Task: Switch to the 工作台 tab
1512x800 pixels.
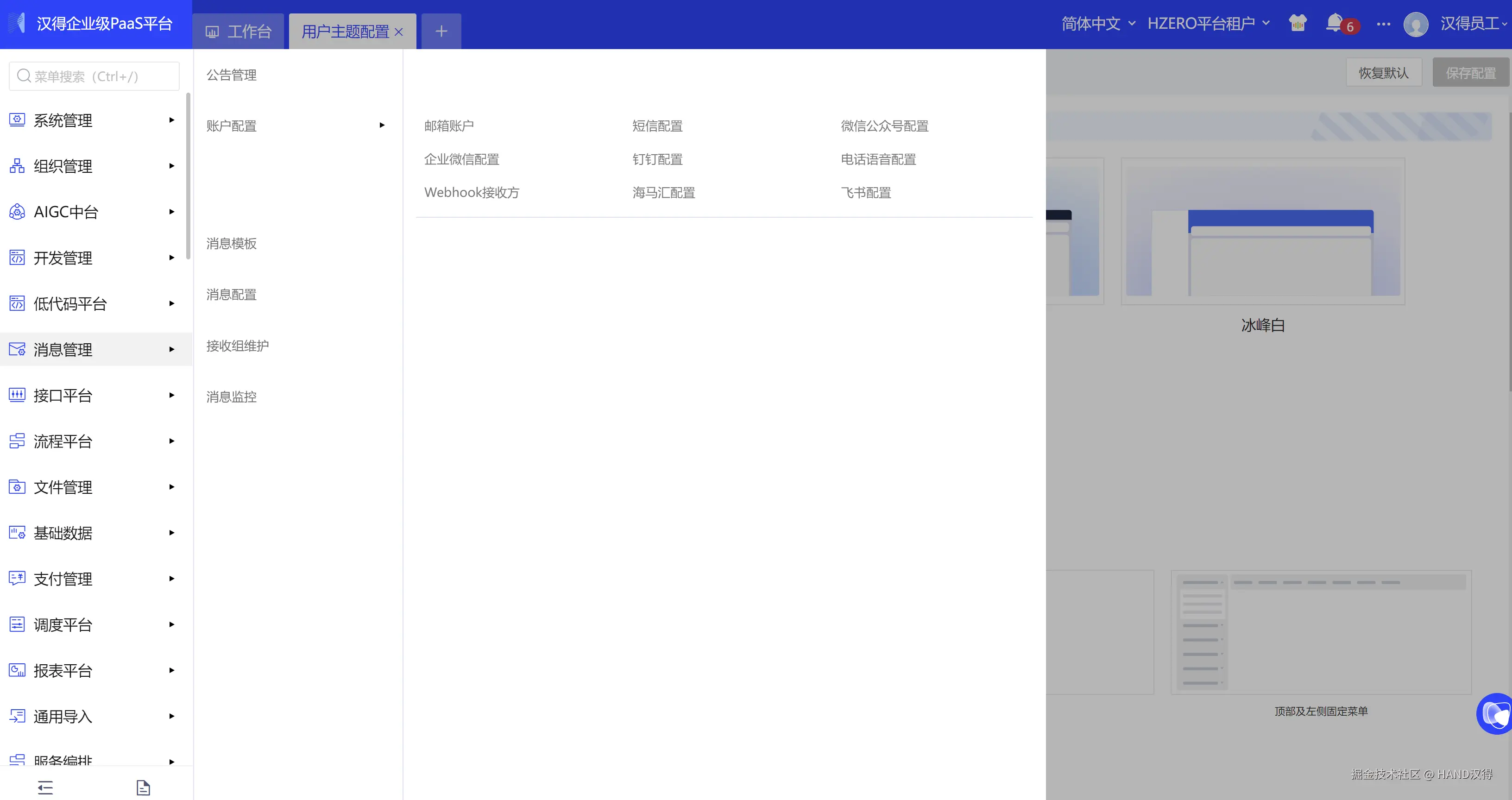Action: 238,31
